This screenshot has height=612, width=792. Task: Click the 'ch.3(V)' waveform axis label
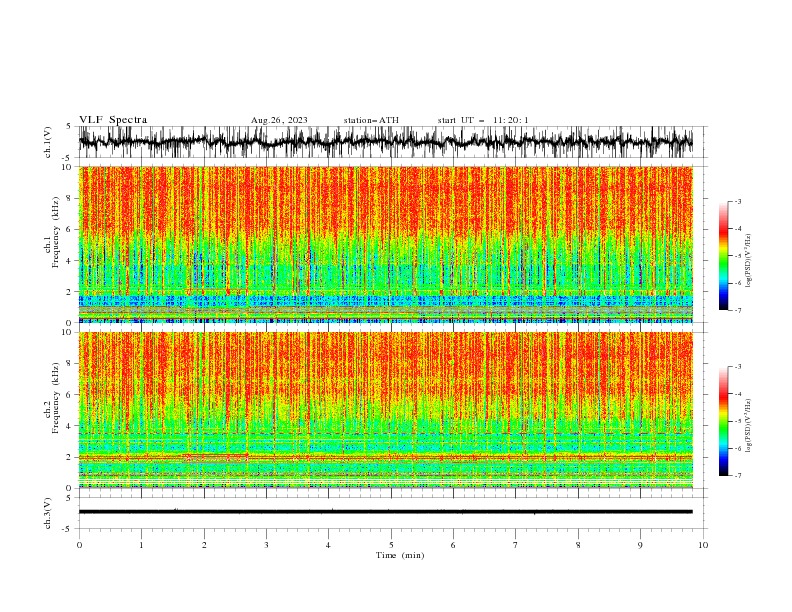(48, 513)
